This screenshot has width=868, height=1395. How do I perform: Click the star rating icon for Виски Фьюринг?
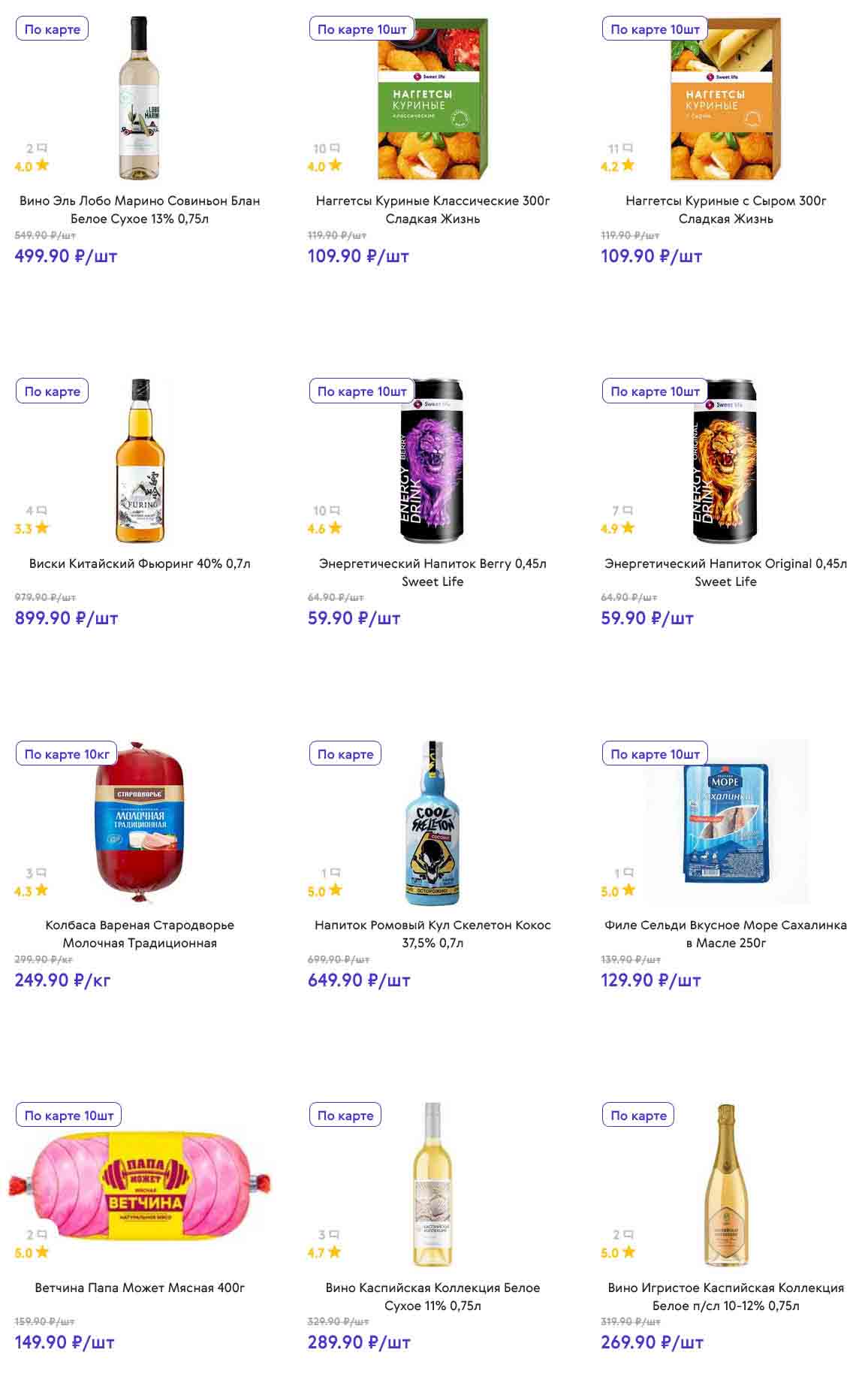[42, 528]
